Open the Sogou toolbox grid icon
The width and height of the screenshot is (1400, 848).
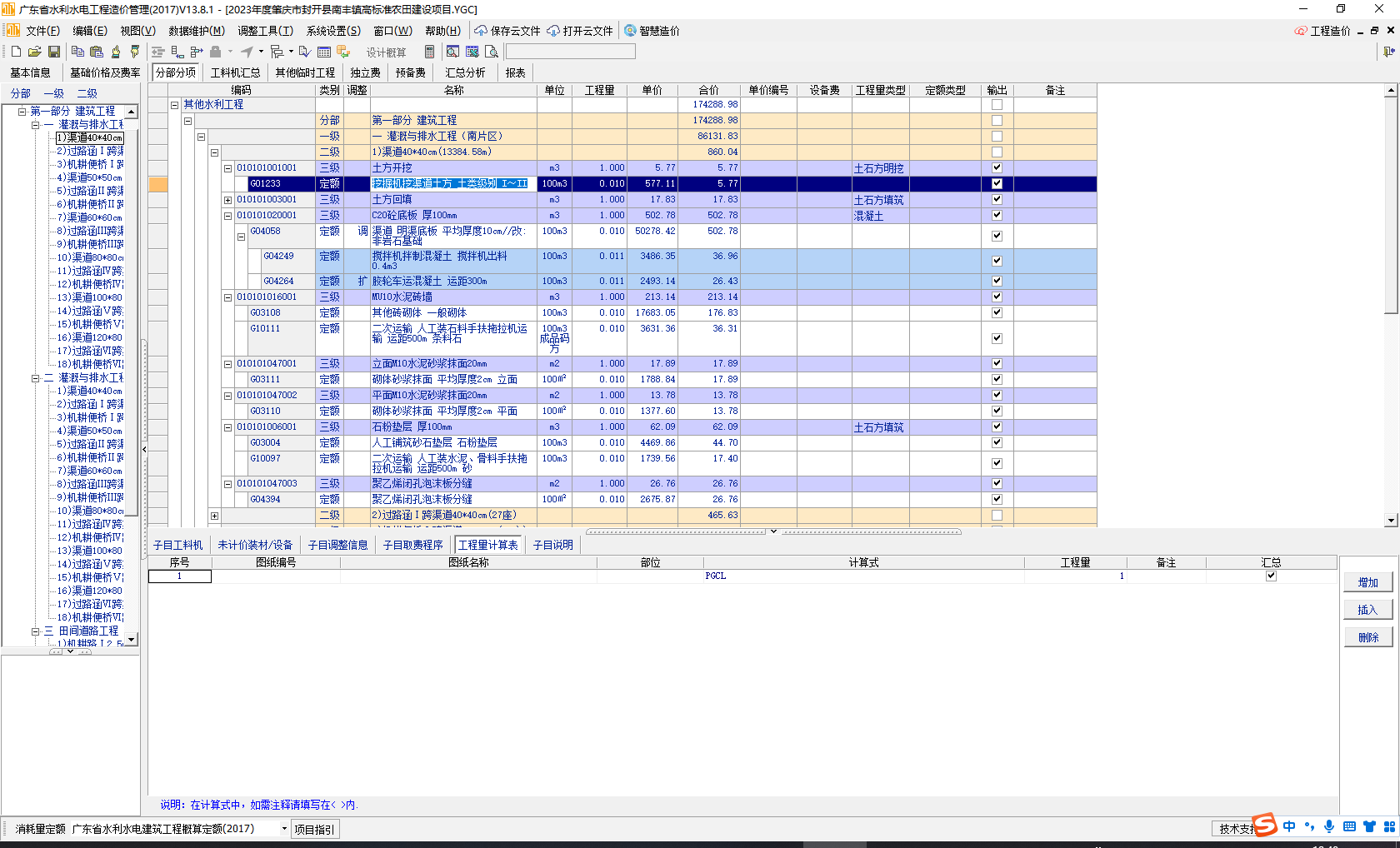pos(1389,826)
